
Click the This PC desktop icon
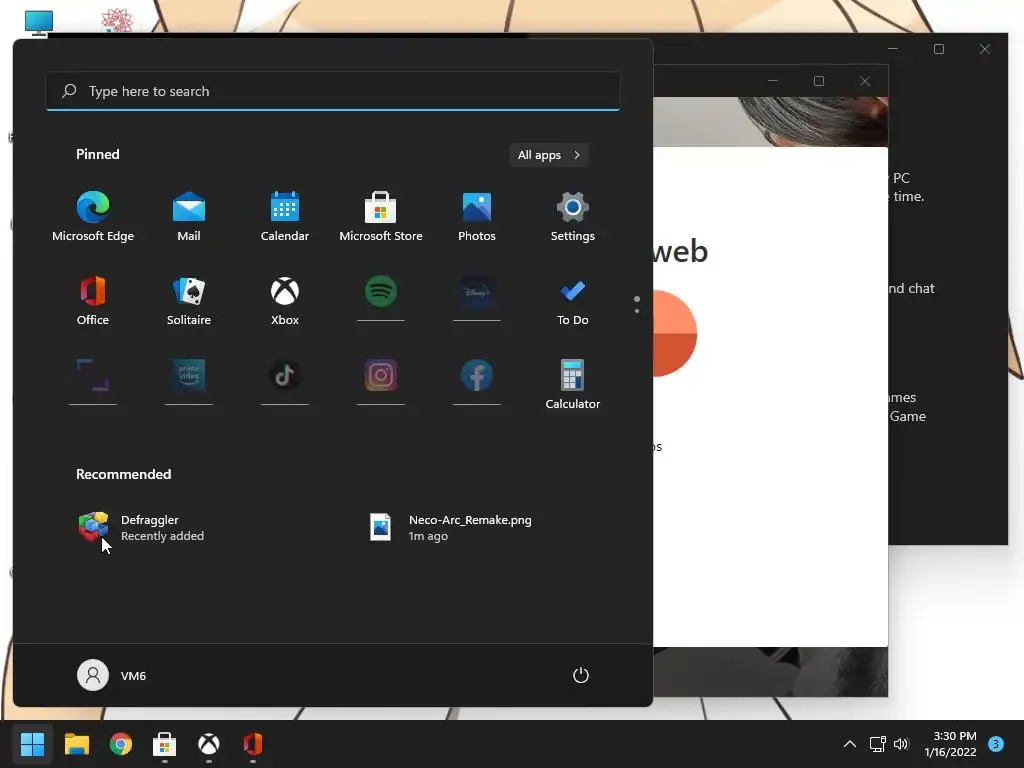tap(39, 22)
